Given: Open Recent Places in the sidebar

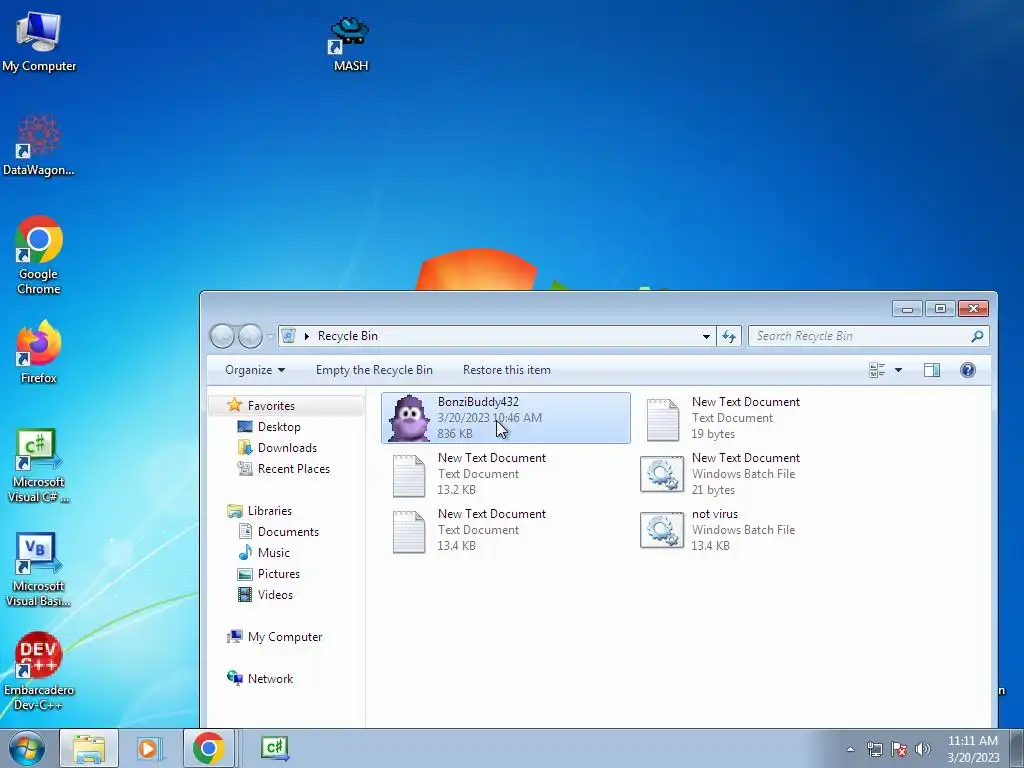Looking at the screenshot, I should click(x=294, y=469).
